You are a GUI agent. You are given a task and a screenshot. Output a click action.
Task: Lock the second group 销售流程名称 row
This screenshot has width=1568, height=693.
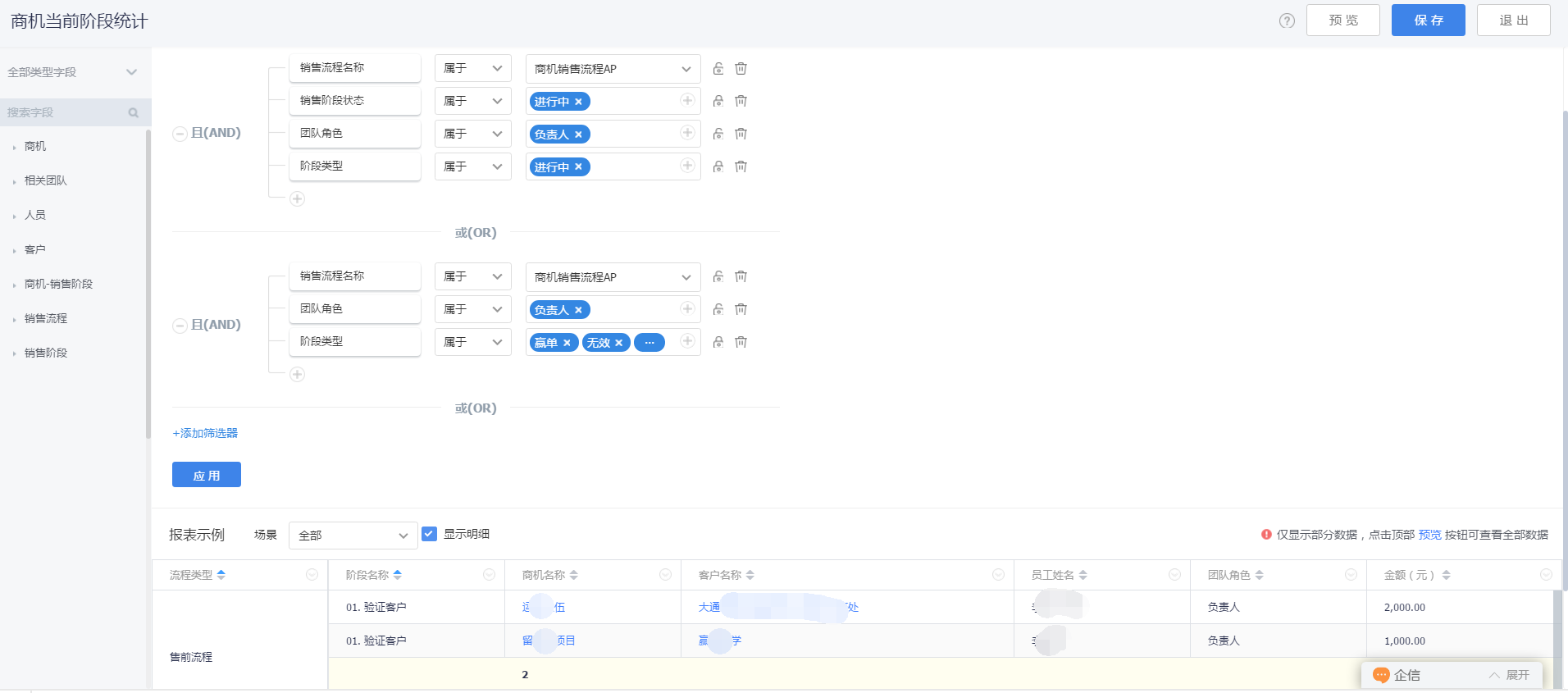point(718,277)
